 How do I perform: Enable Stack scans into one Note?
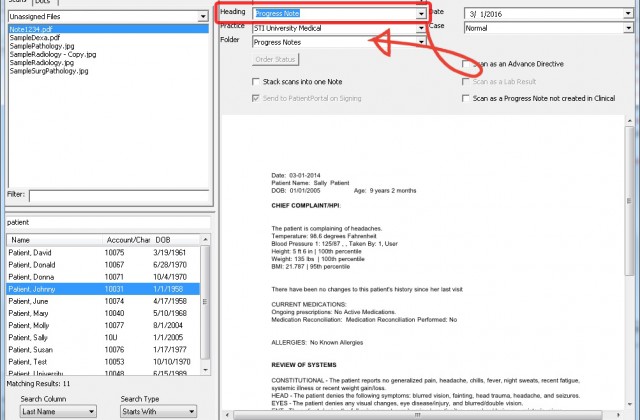[258, 82]
